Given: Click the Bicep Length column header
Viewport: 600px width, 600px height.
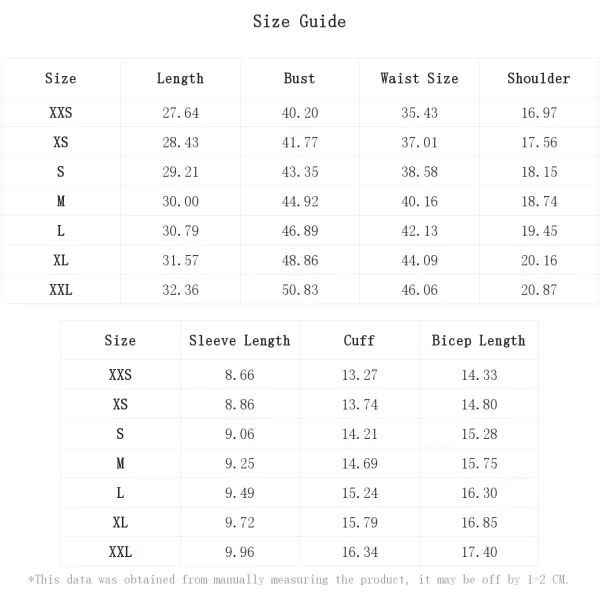Looking at the screenshot, I should coord(479,341).
